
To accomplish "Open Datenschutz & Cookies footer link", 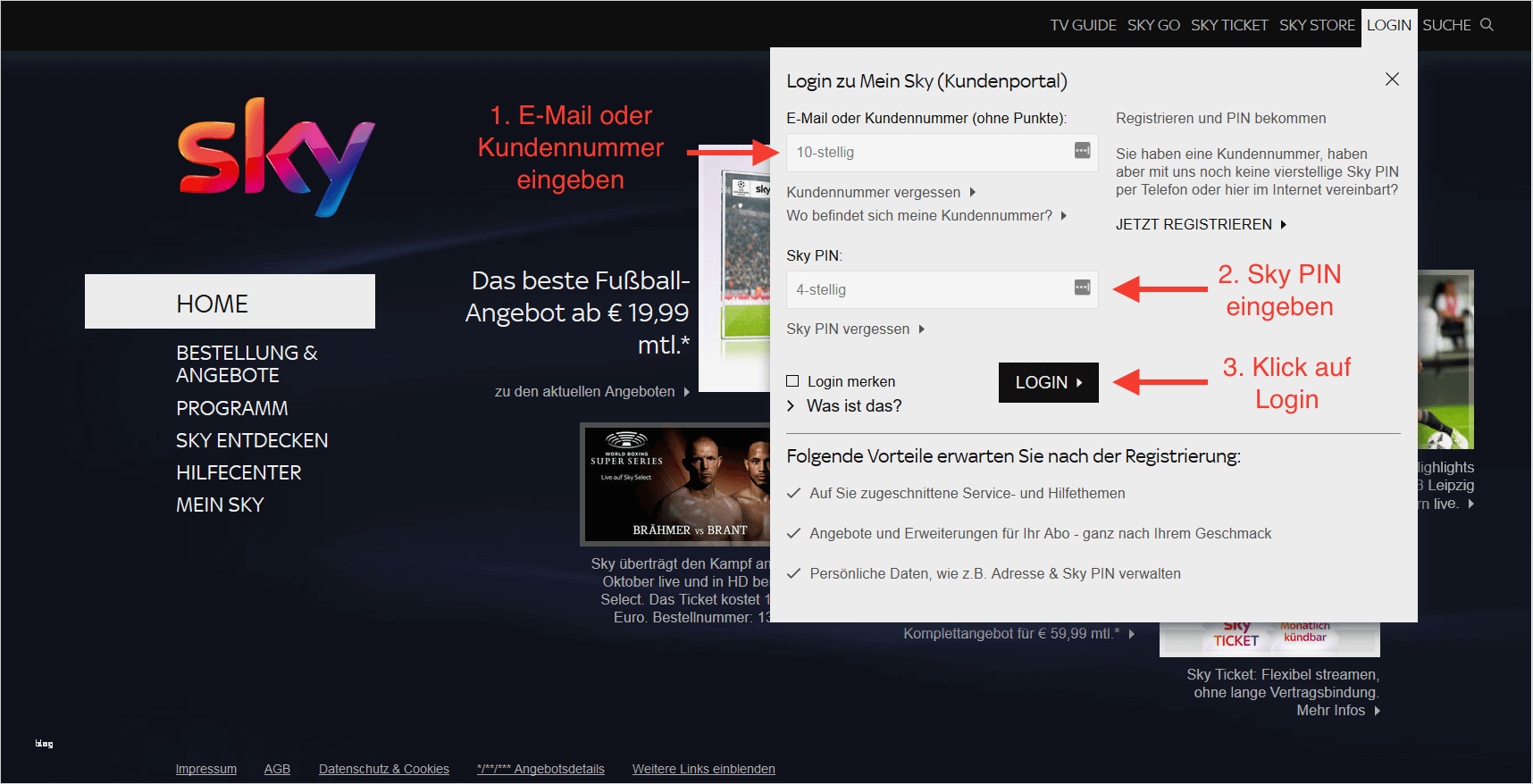I will pyautogui.click(x=384, y=769).
